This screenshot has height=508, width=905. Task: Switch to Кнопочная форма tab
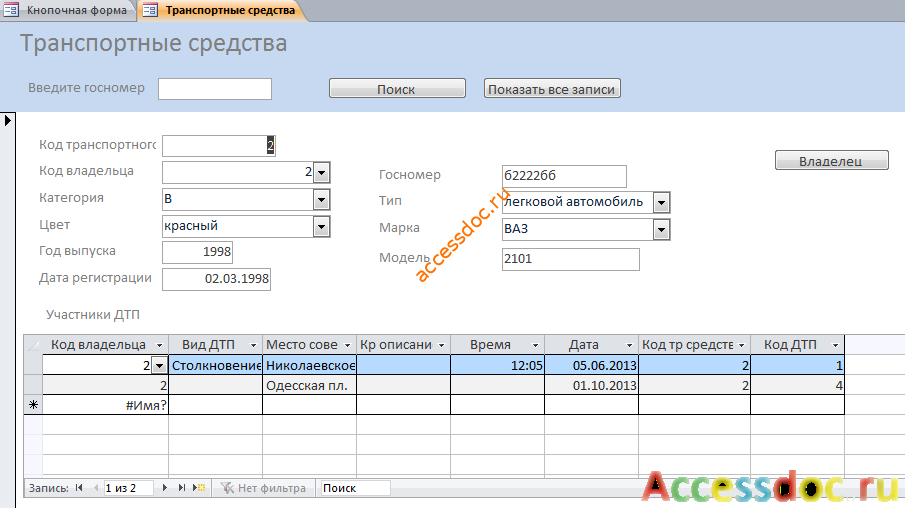point(68,10)
